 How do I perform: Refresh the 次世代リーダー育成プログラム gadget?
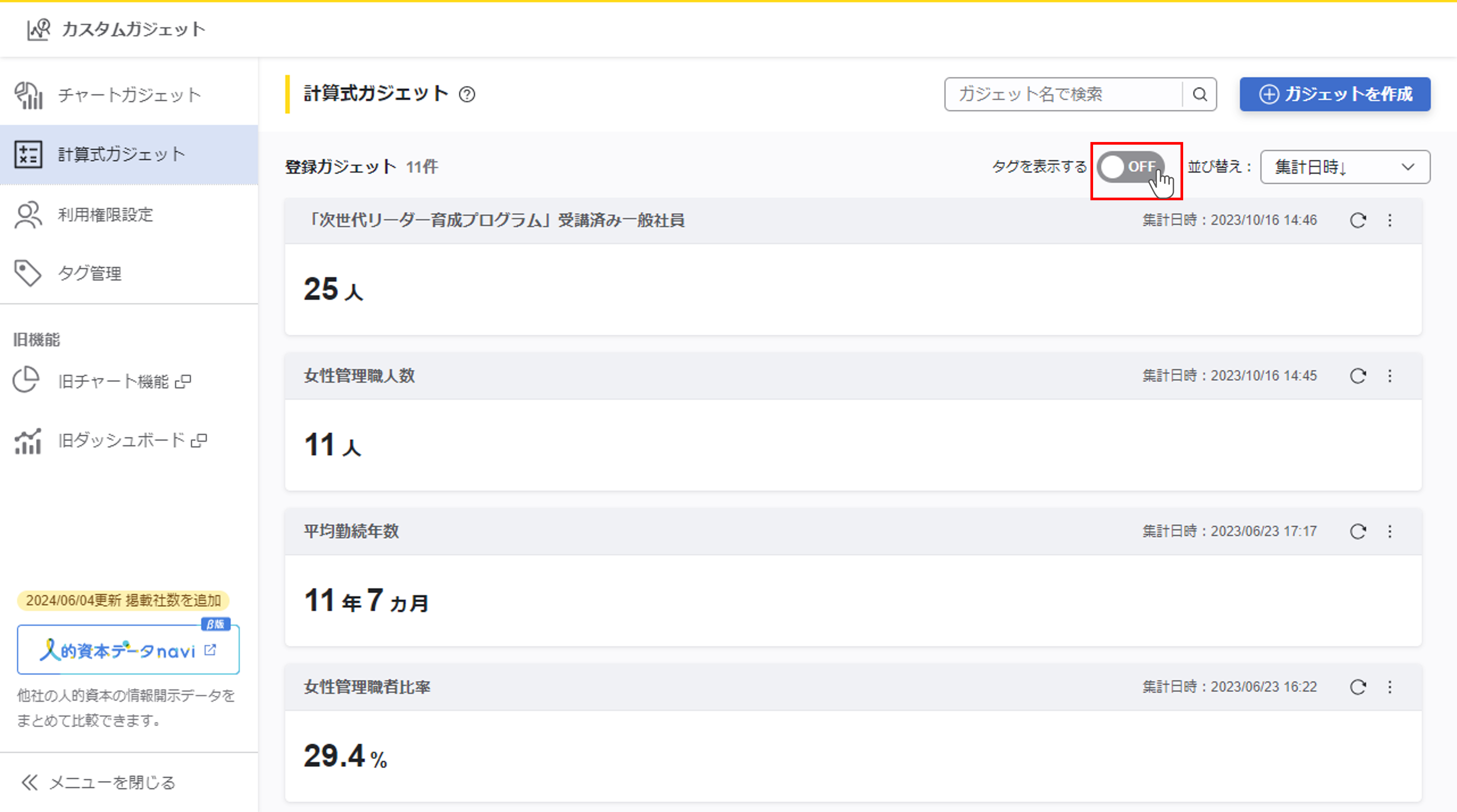[1358, 220]
